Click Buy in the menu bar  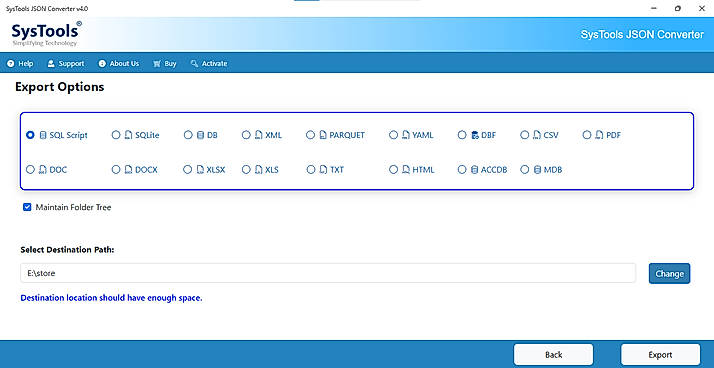pos(165,64)
